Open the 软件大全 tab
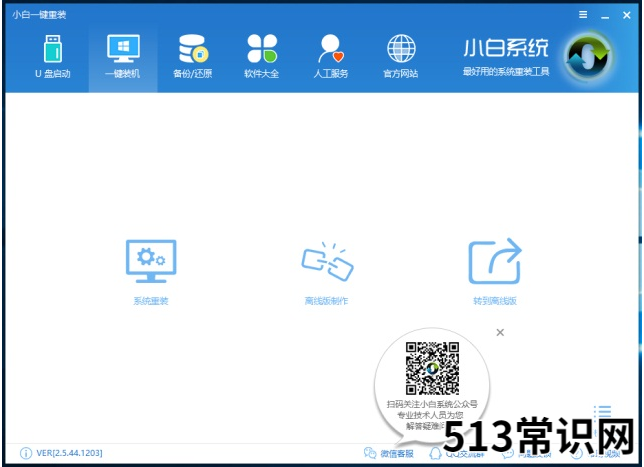Screen dimensions: 644x467 [x=262, y=57]
